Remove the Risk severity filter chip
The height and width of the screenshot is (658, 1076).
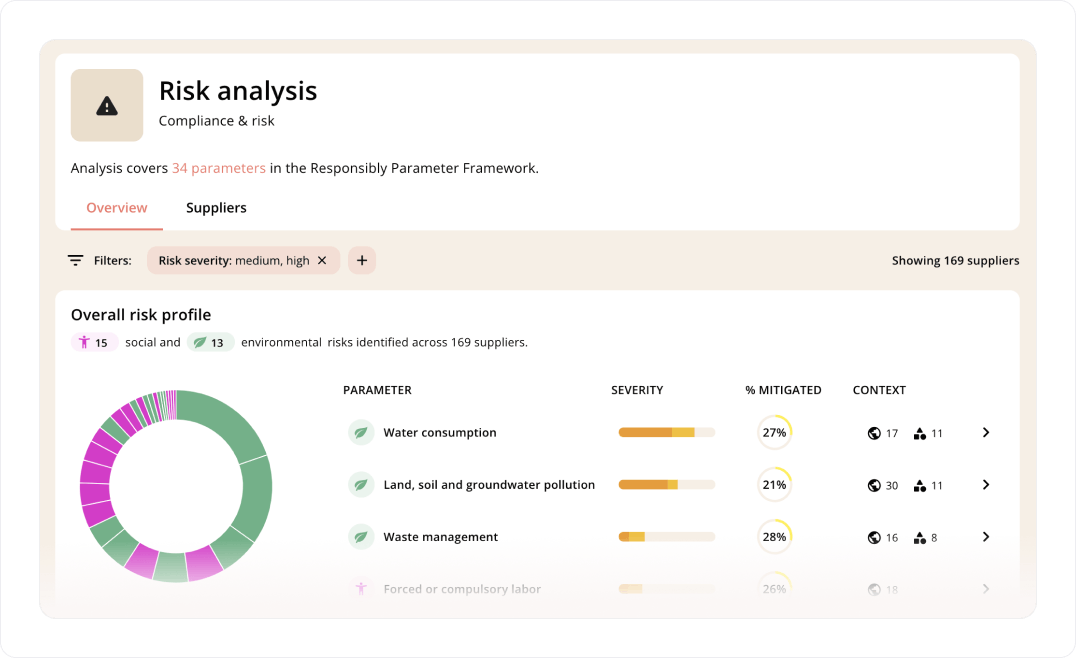(x=322, y=259)
